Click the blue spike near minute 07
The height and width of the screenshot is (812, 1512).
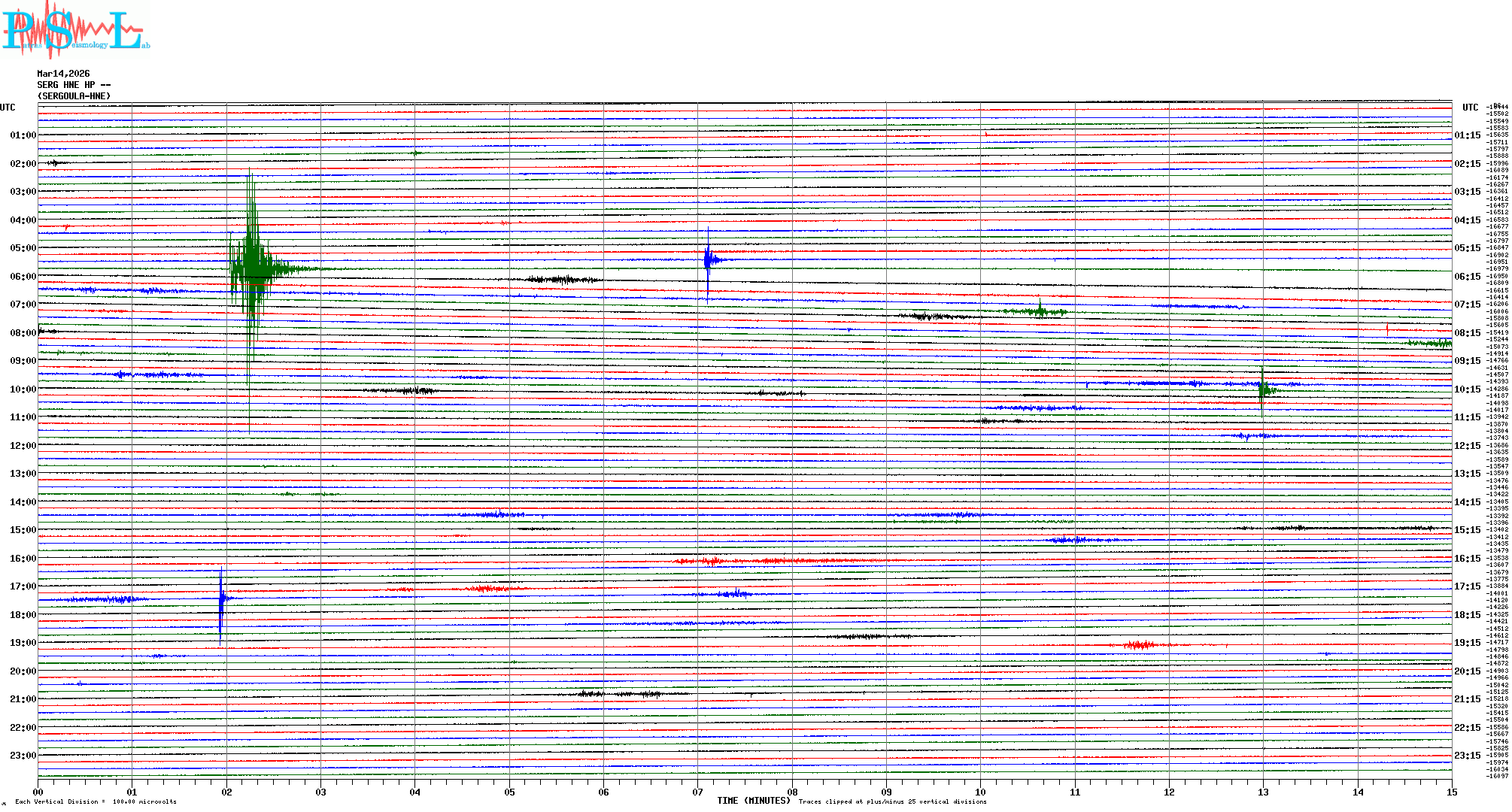(x=708, y=260)
